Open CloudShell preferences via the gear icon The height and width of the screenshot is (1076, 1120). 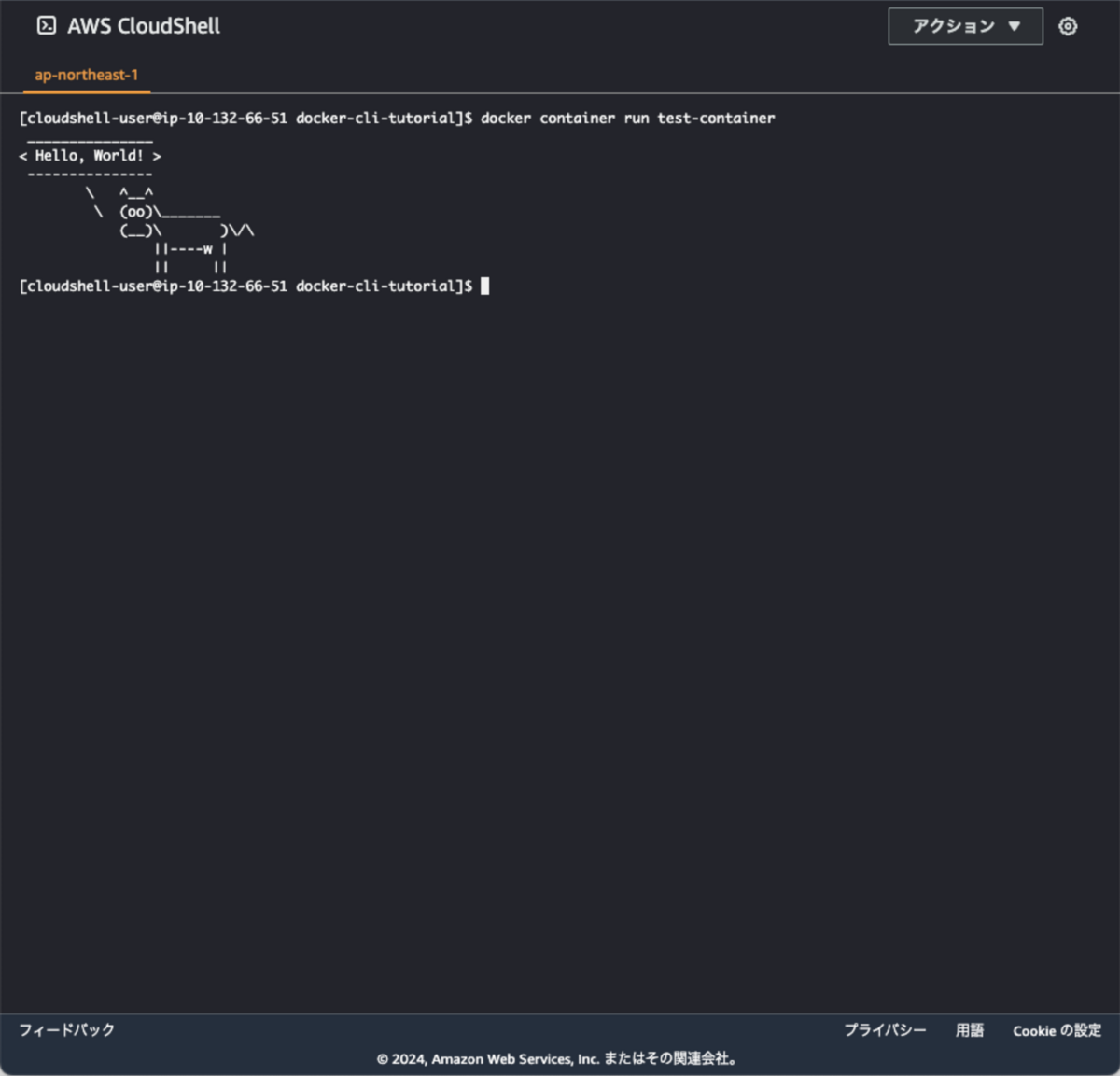coord(1067,26)
